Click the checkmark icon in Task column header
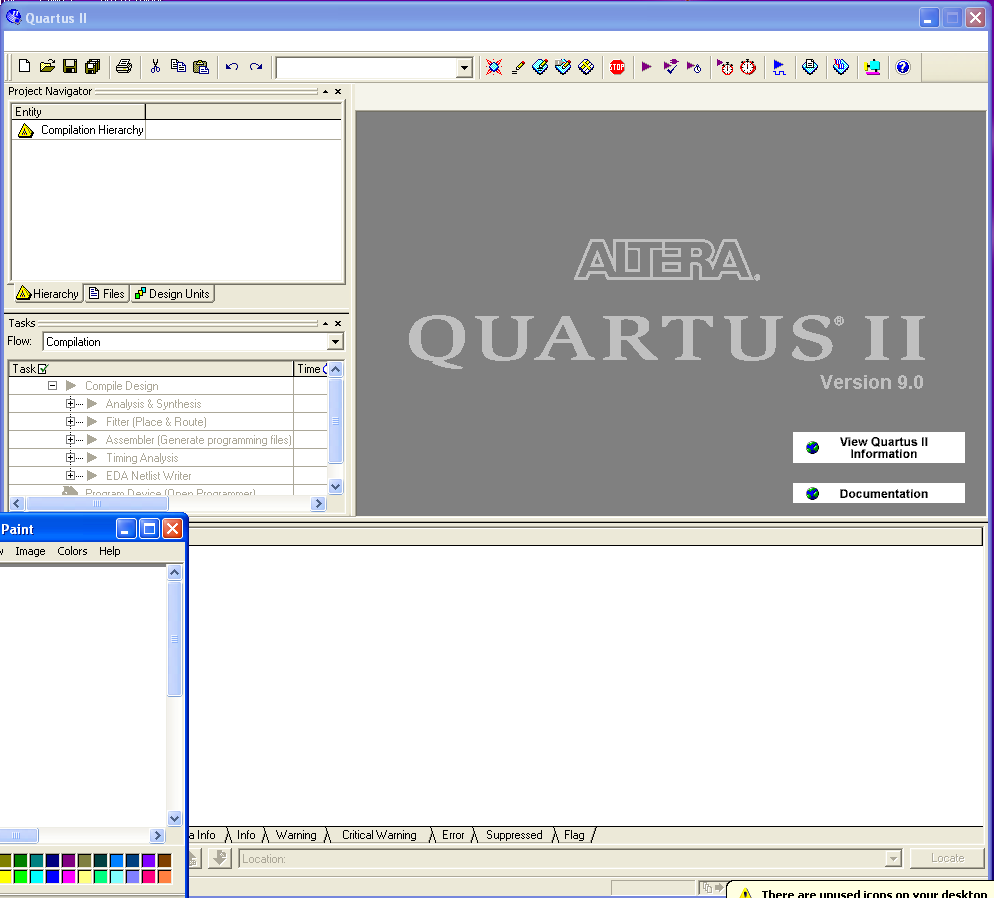 point(43,369)
